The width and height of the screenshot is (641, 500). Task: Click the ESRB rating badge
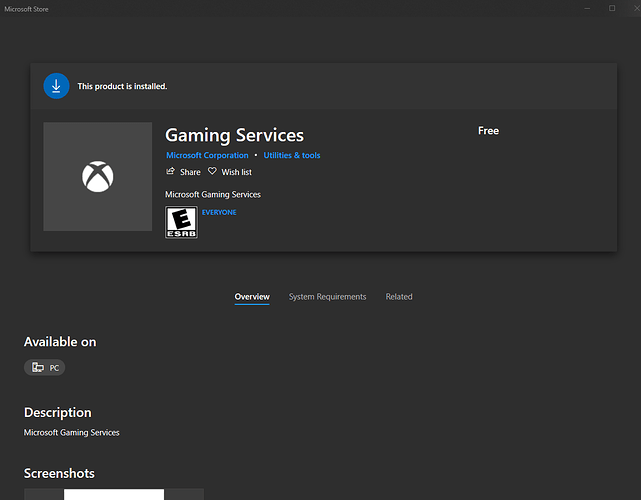coord(181,222)
